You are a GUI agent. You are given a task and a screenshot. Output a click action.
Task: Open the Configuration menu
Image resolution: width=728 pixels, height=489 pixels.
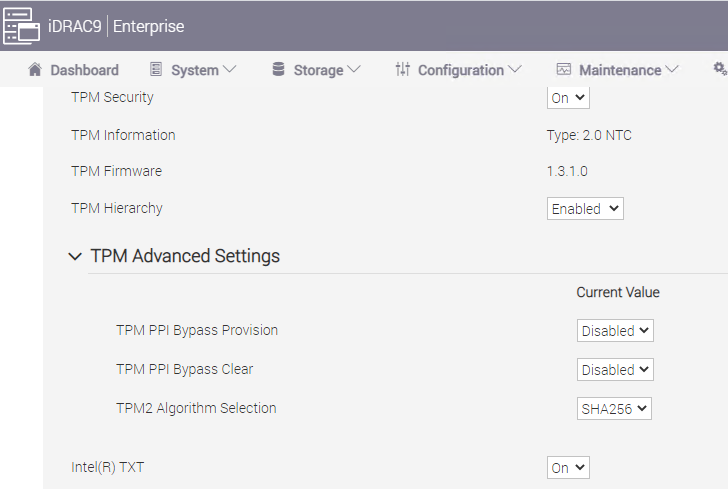459,70
